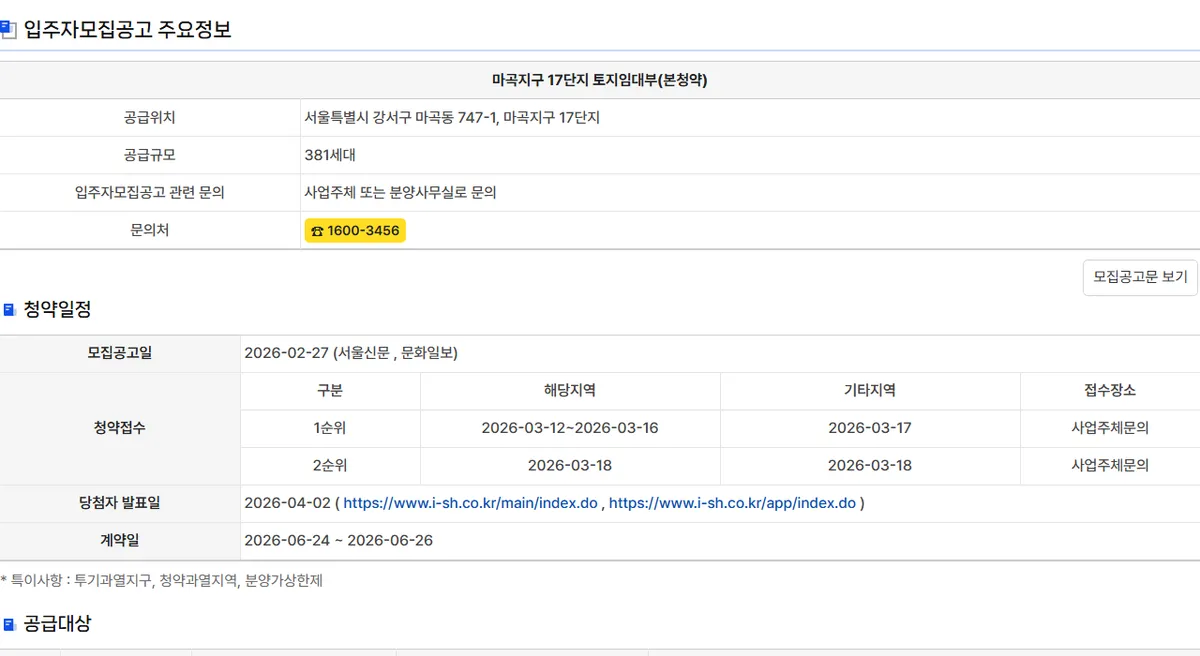The image size is (1200, 656).
Task: Click the 당첨자 발표일 row label
Action: pyautogui.click(x=120, y=503)
